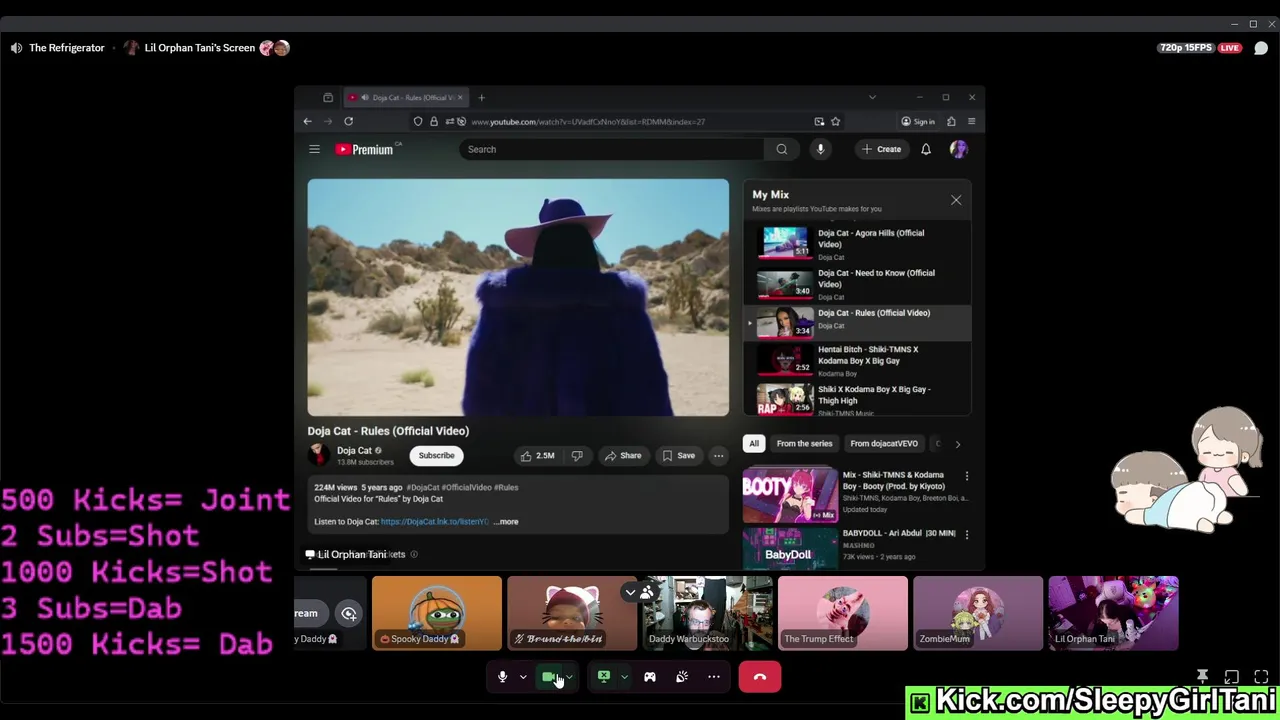Open a new browser tab with plus

coord(481,97)
